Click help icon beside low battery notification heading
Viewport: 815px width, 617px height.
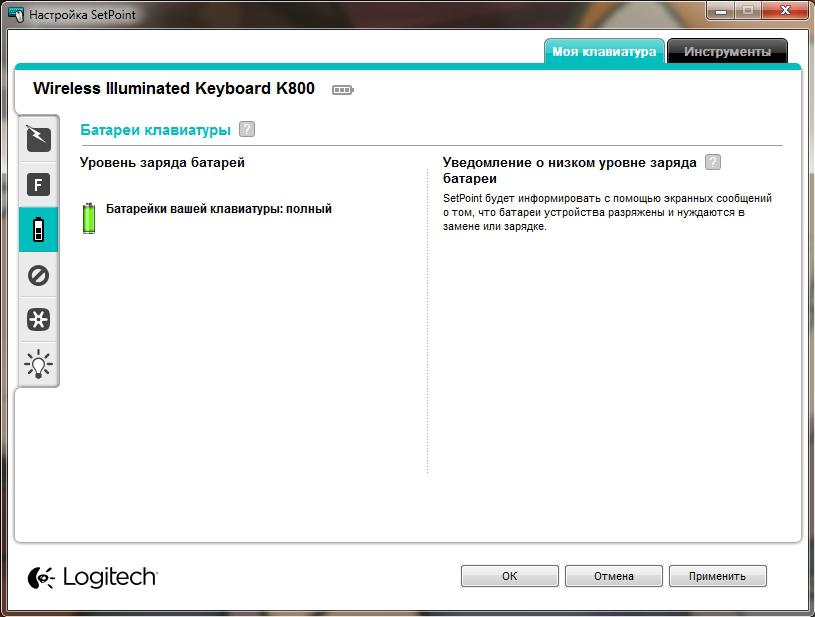click(x=713, y=162)
